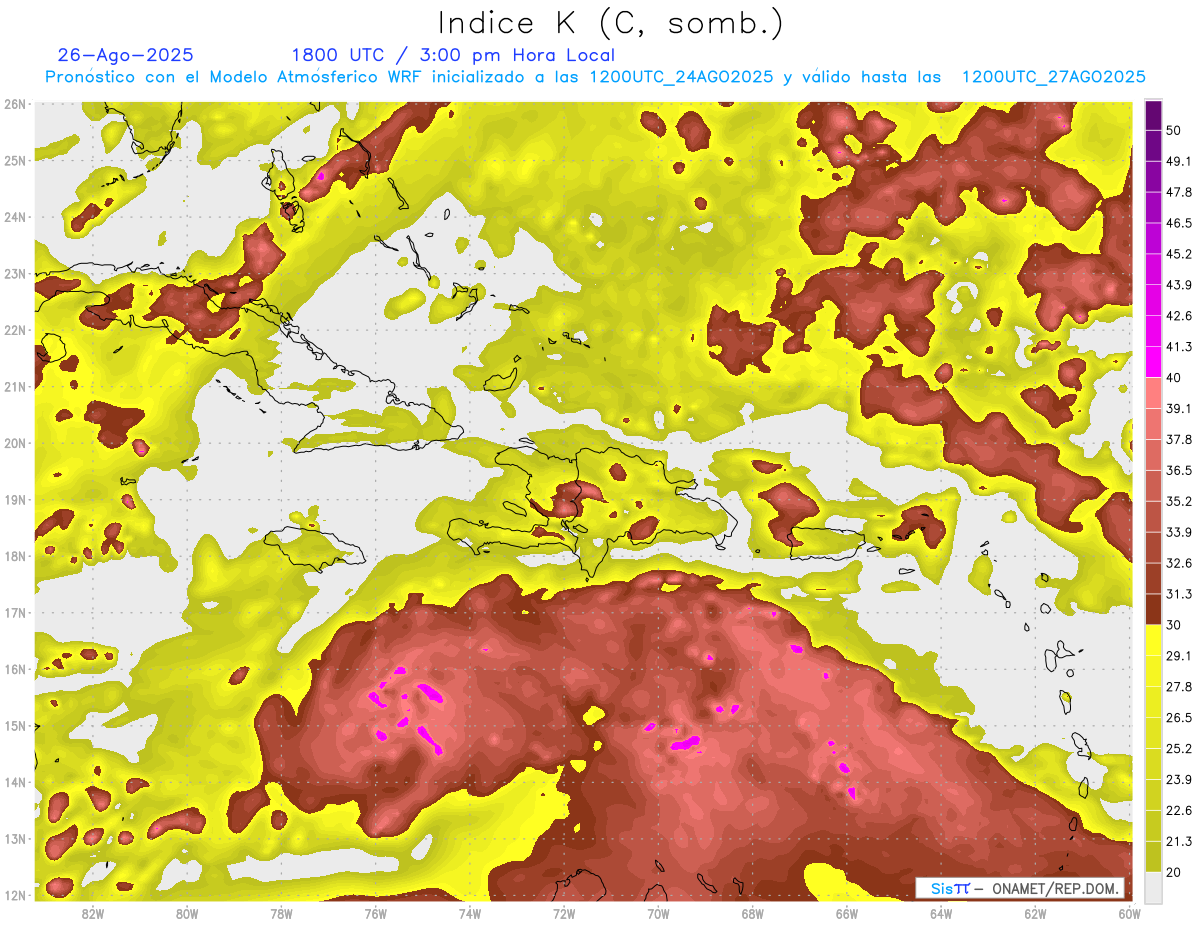The width and height of the screenshot is (1200, 927).
Task: Click the '42.6' colorbar value
Action: point(1179,315)
